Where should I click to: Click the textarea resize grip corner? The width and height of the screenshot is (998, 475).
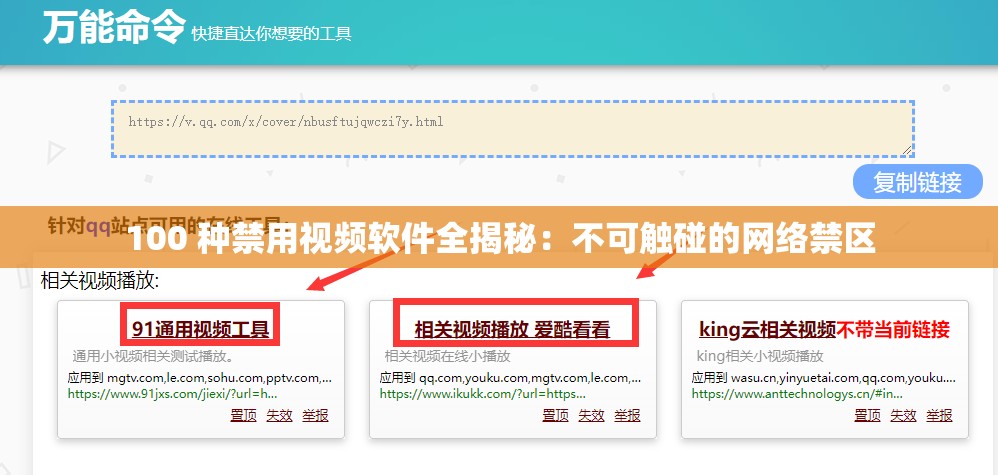(907, 150)
